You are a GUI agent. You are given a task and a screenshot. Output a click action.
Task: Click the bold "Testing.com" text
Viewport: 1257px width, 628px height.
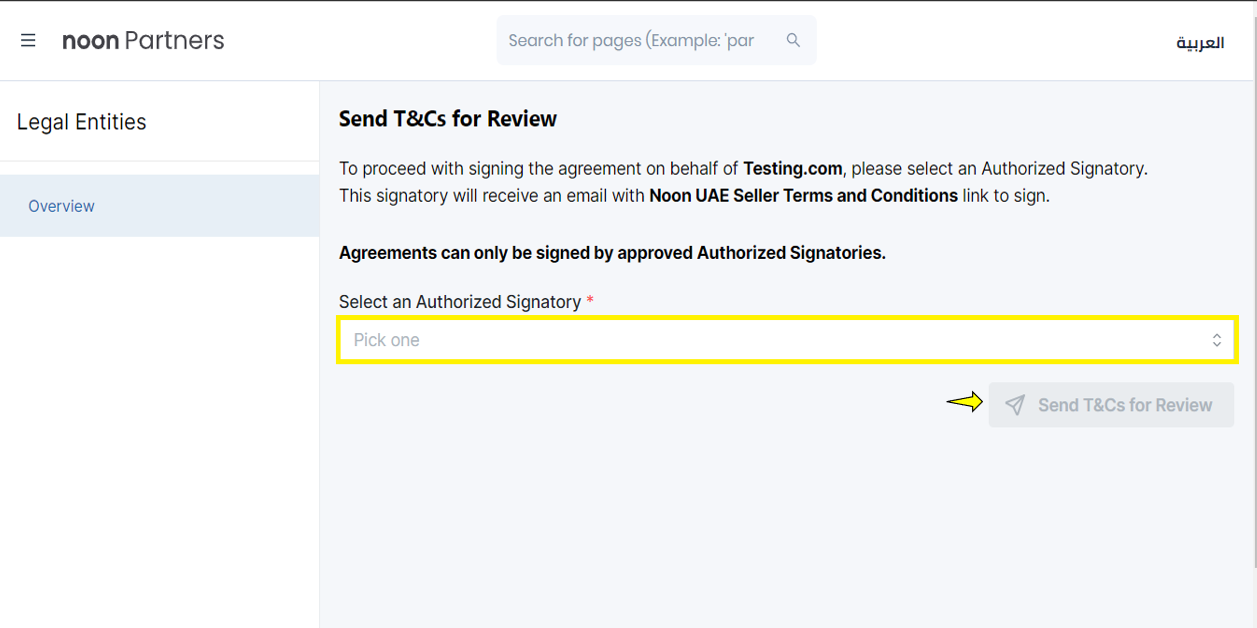pyautogui.click(x=792, y=168)
